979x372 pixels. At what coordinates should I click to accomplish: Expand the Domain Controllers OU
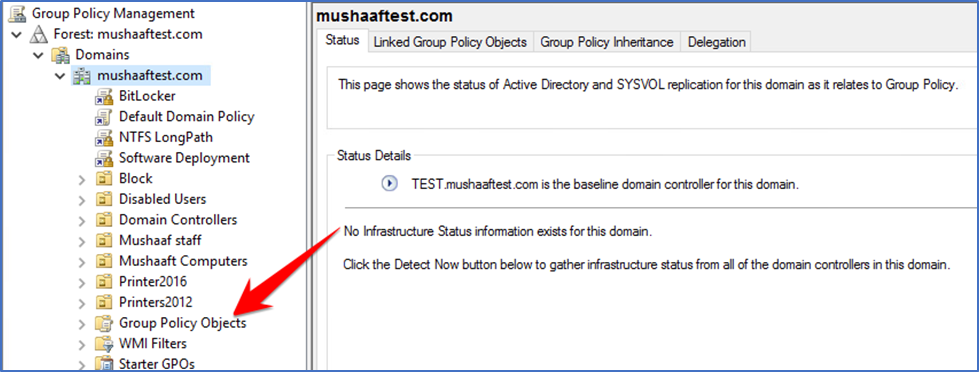tap(82, 221)
